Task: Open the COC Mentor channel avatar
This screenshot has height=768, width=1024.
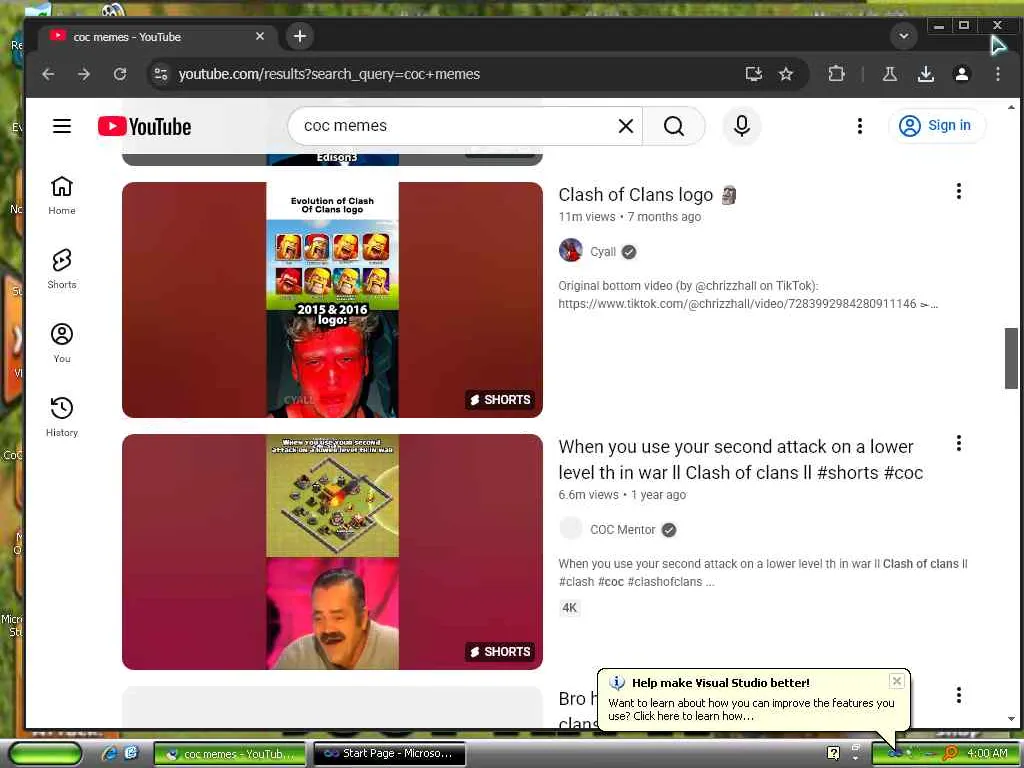Action: pos(571,528)
